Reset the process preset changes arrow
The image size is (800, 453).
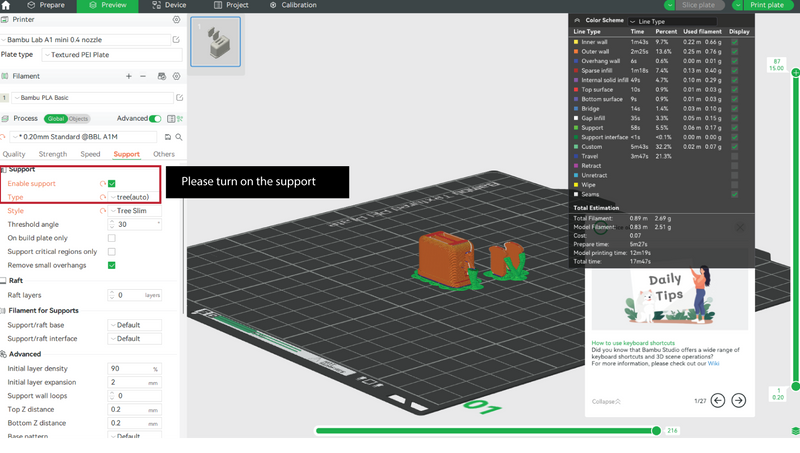3,137
